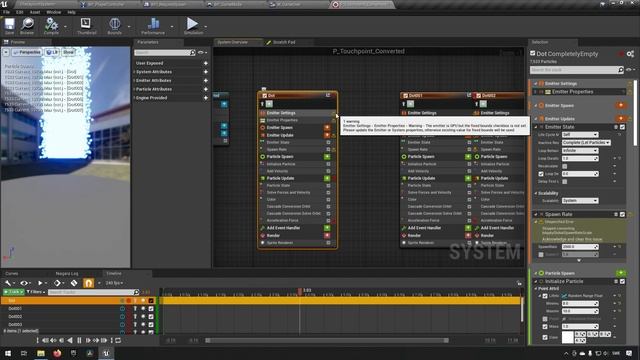Screen dimensions: 640x360
Task: Toggle the timeline loop button
Action: pos(118,340)
